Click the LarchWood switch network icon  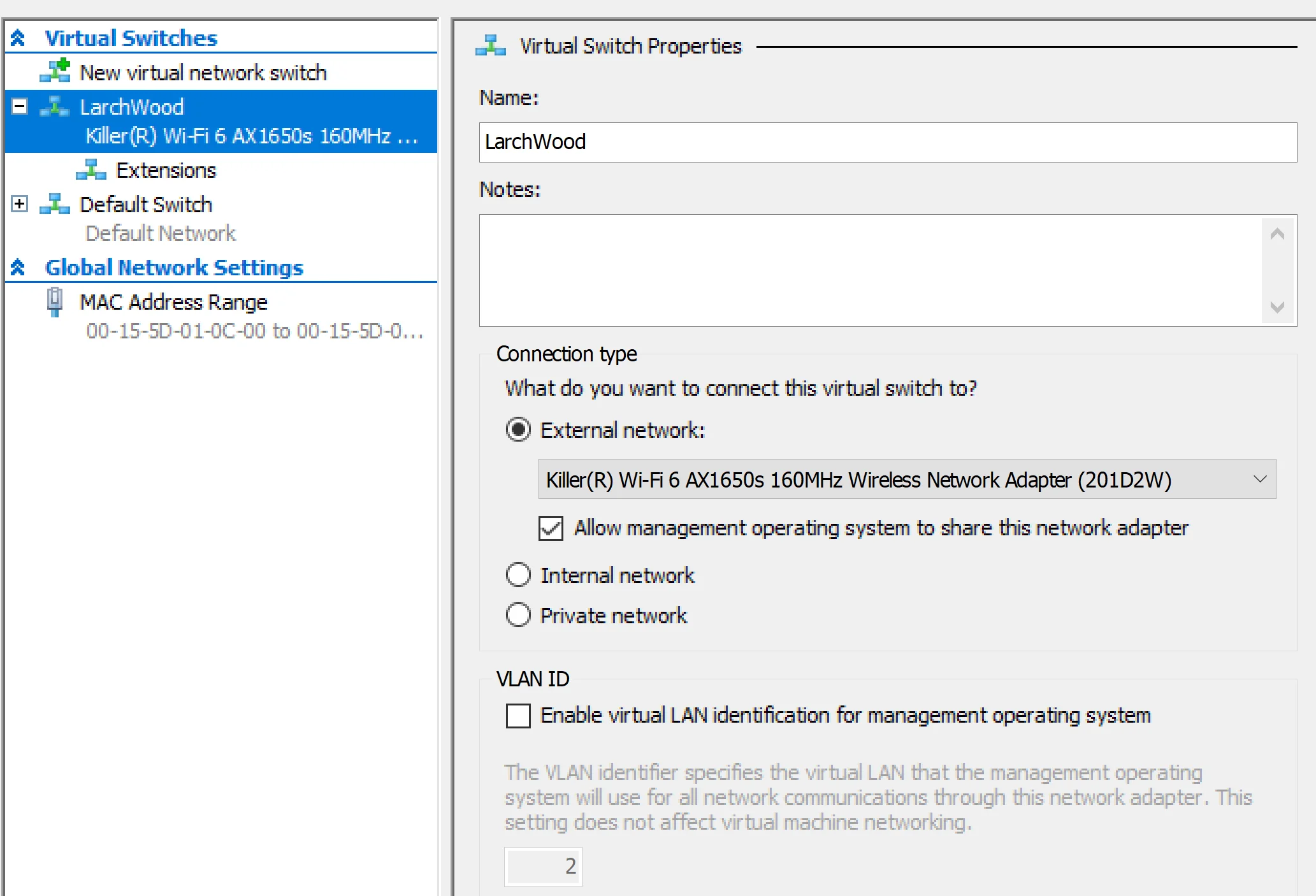pyautogui.click(x=55, y=106)
